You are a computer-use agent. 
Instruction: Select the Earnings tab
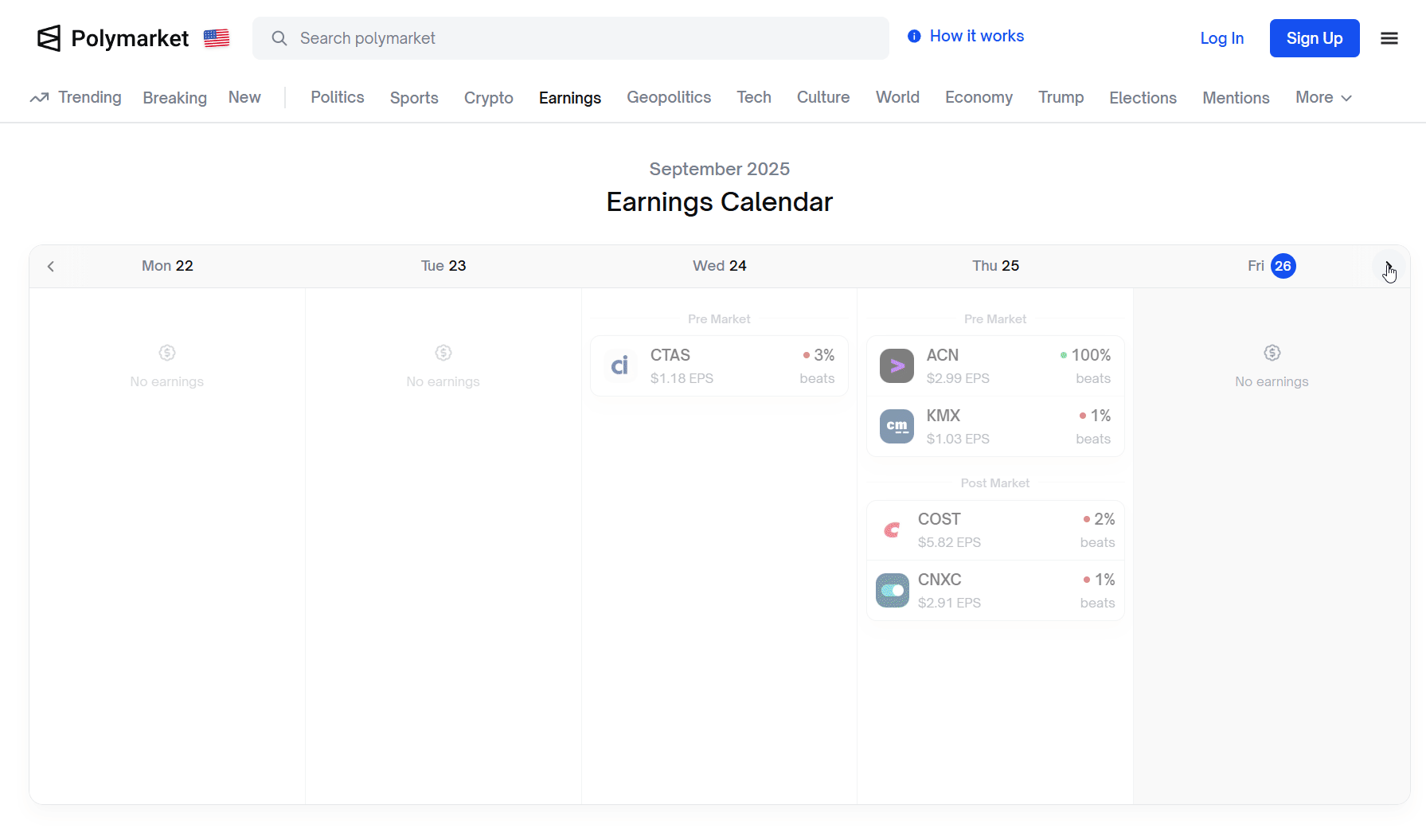569,97
